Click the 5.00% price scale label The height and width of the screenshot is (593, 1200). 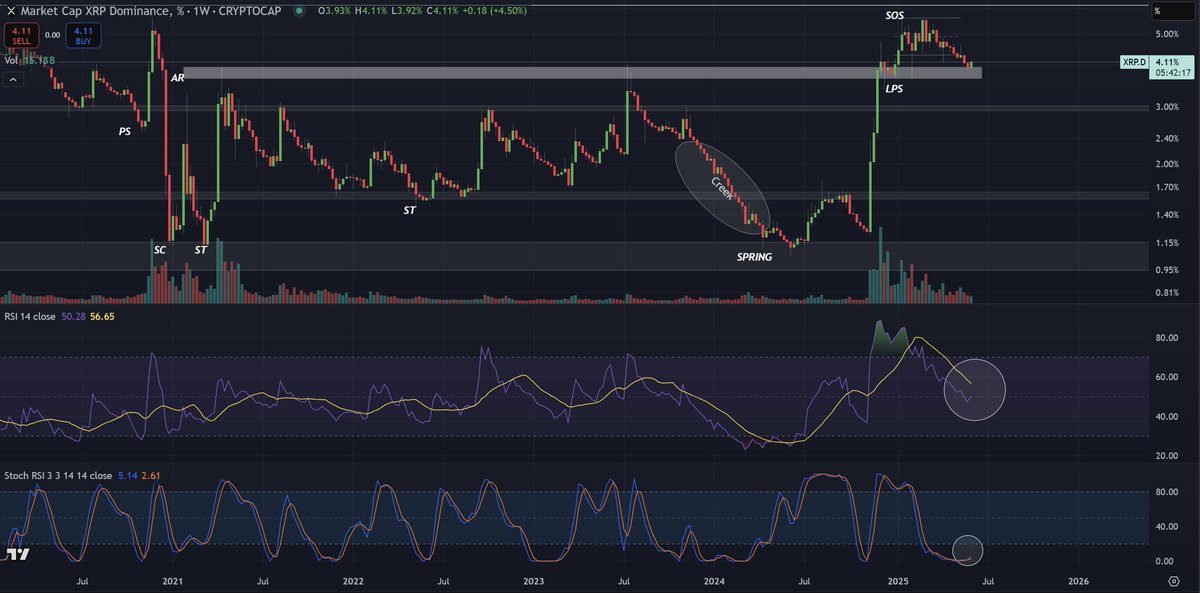point(1168,33)
